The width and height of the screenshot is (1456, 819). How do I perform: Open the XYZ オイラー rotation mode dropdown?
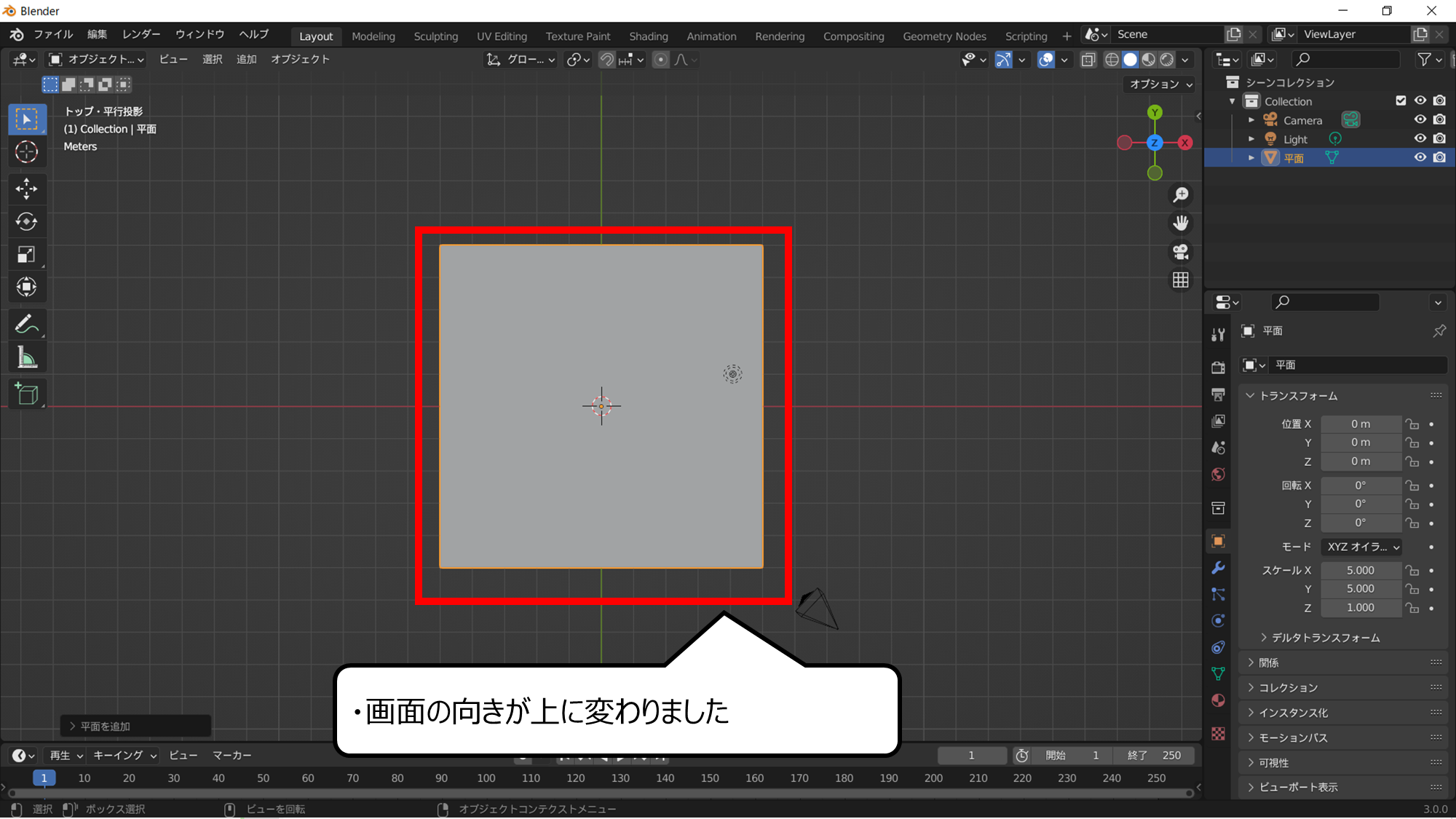tap(1363, 547)
